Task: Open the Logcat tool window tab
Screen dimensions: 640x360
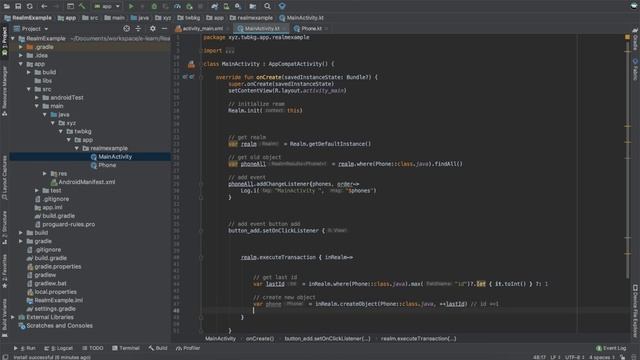Action: (x=58, y=348)
